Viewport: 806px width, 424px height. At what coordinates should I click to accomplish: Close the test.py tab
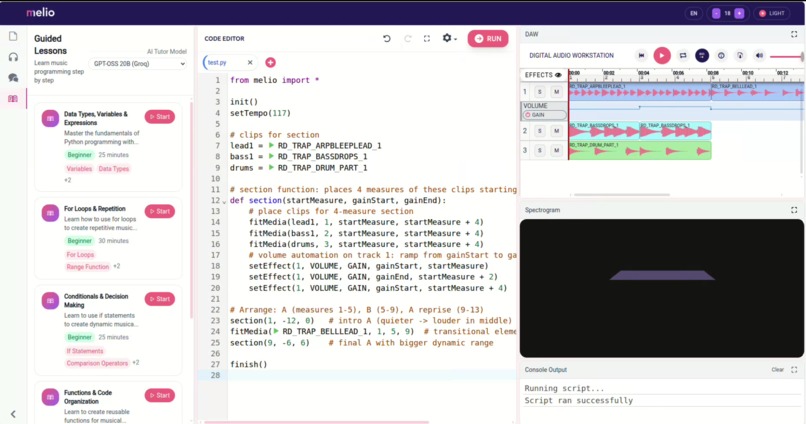pyautogui.click(x=250, y=63)
